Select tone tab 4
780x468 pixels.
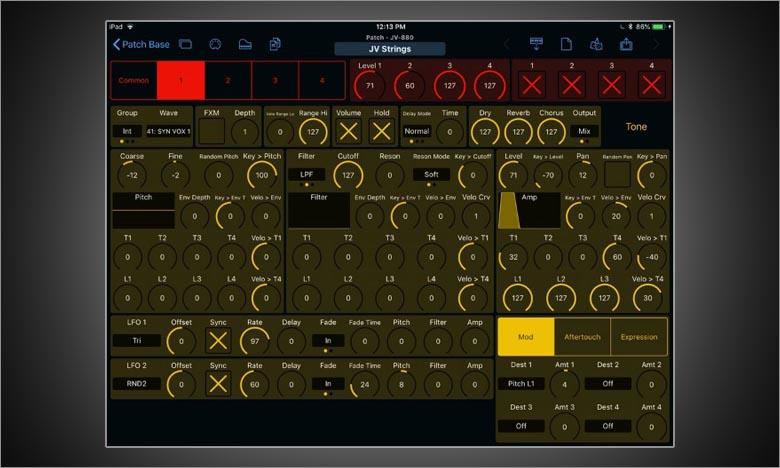click(x=322, y=80)
